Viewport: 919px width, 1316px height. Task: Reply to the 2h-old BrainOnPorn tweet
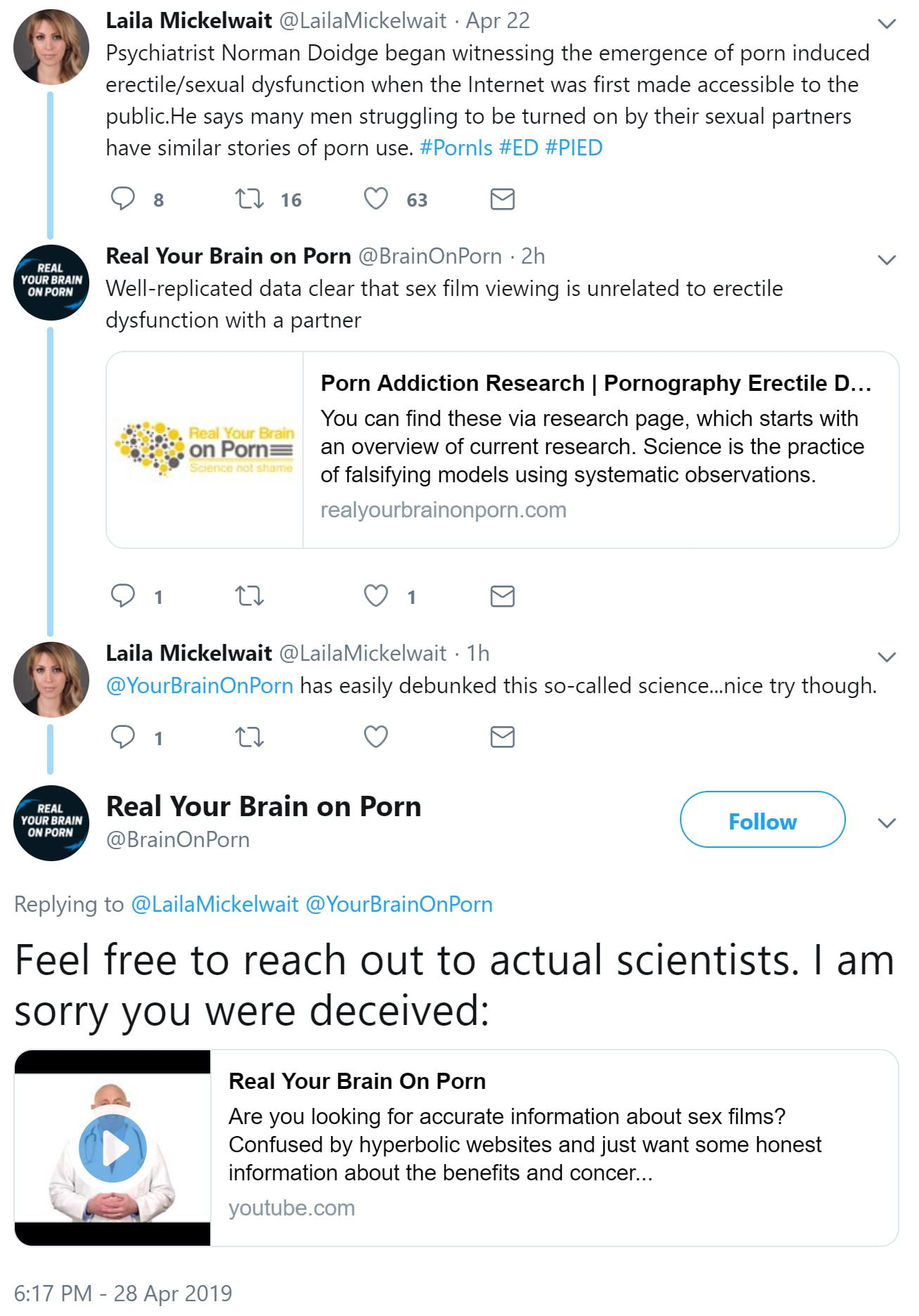[x=123, y=597]
